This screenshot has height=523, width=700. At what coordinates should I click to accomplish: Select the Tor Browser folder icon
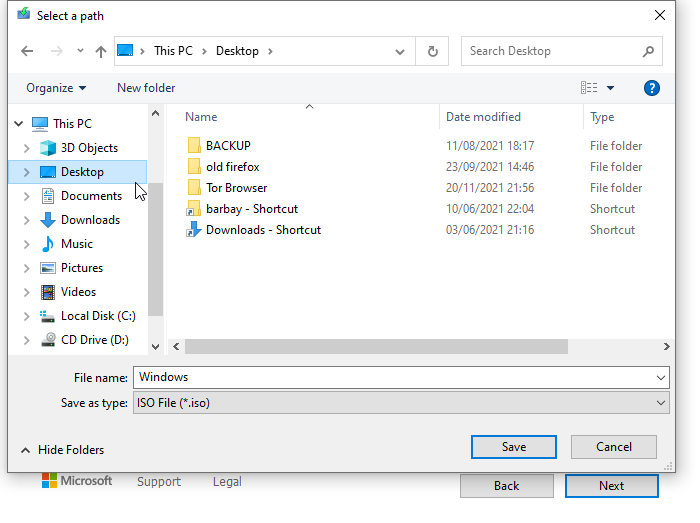(x=194, y=187)
